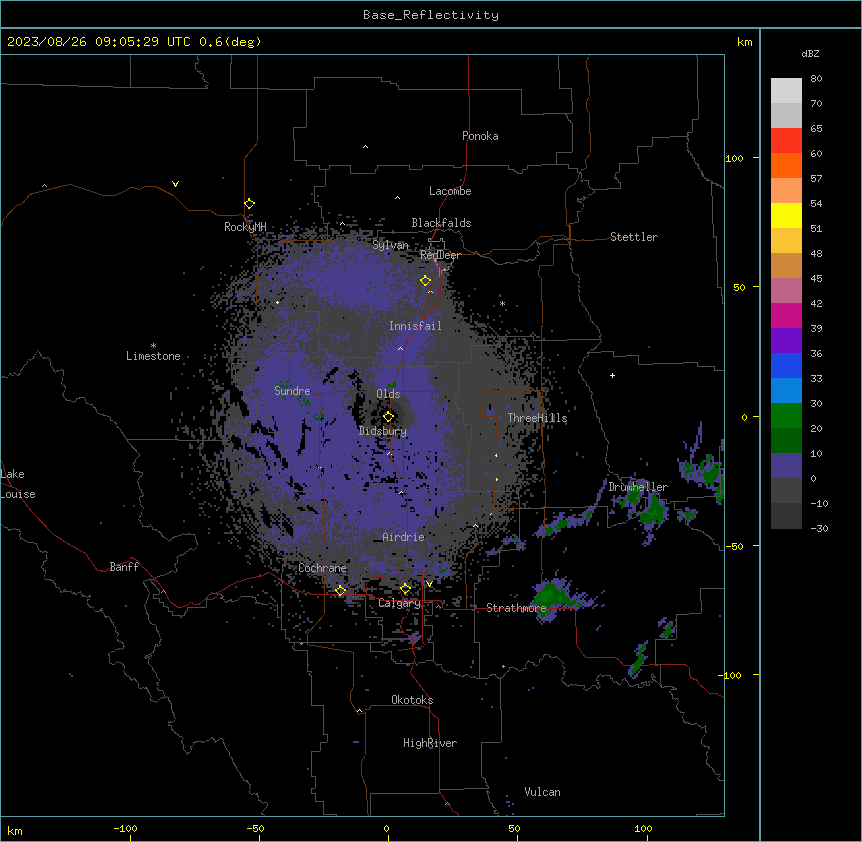This screenshot has height=842, width=862.
Task: Click the white asterisk marker east of Innisfail
Action: tap(502, 303)
